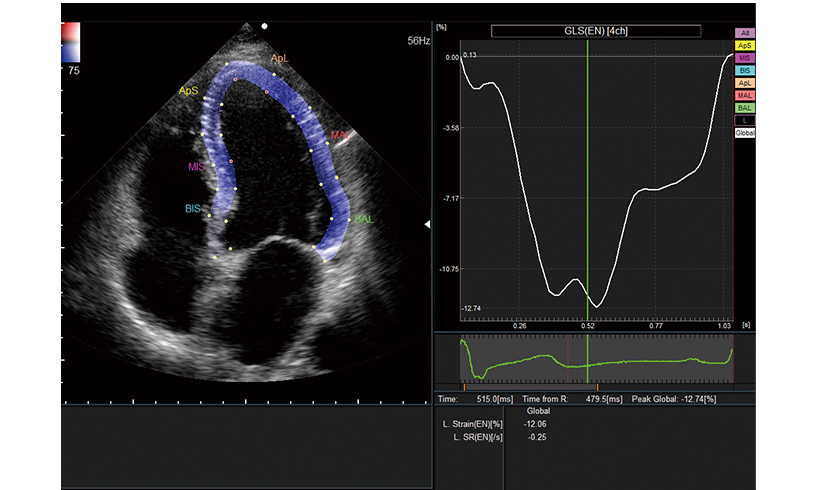This screenshot has width=816, height=490.
Task: Click the red MAL legend button
Action: (745, 94)
